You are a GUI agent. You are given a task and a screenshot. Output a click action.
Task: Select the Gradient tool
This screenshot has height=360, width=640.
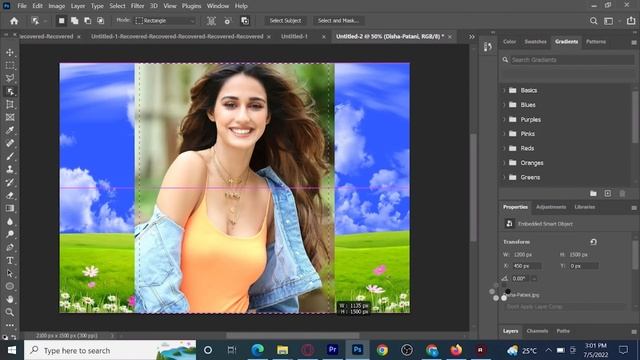pyautogui.click(x=10, y=209)
